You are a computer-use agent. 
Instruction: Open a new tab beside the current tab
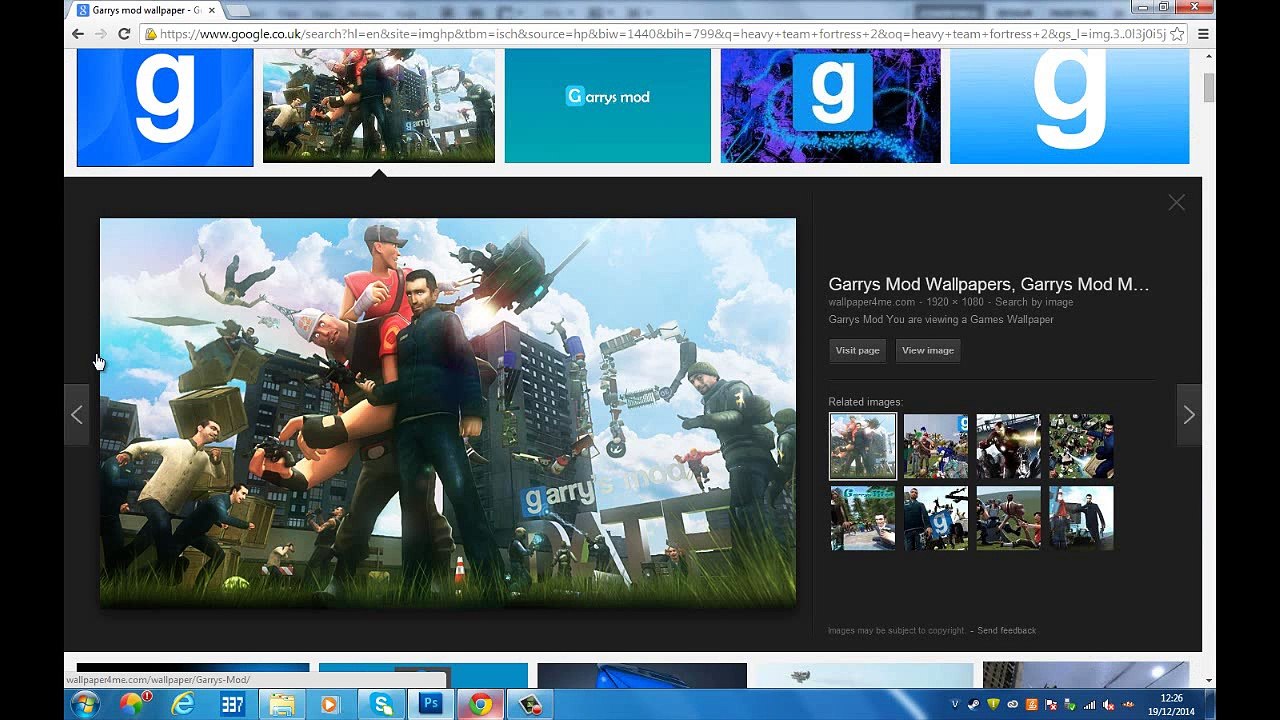[238, 10]
